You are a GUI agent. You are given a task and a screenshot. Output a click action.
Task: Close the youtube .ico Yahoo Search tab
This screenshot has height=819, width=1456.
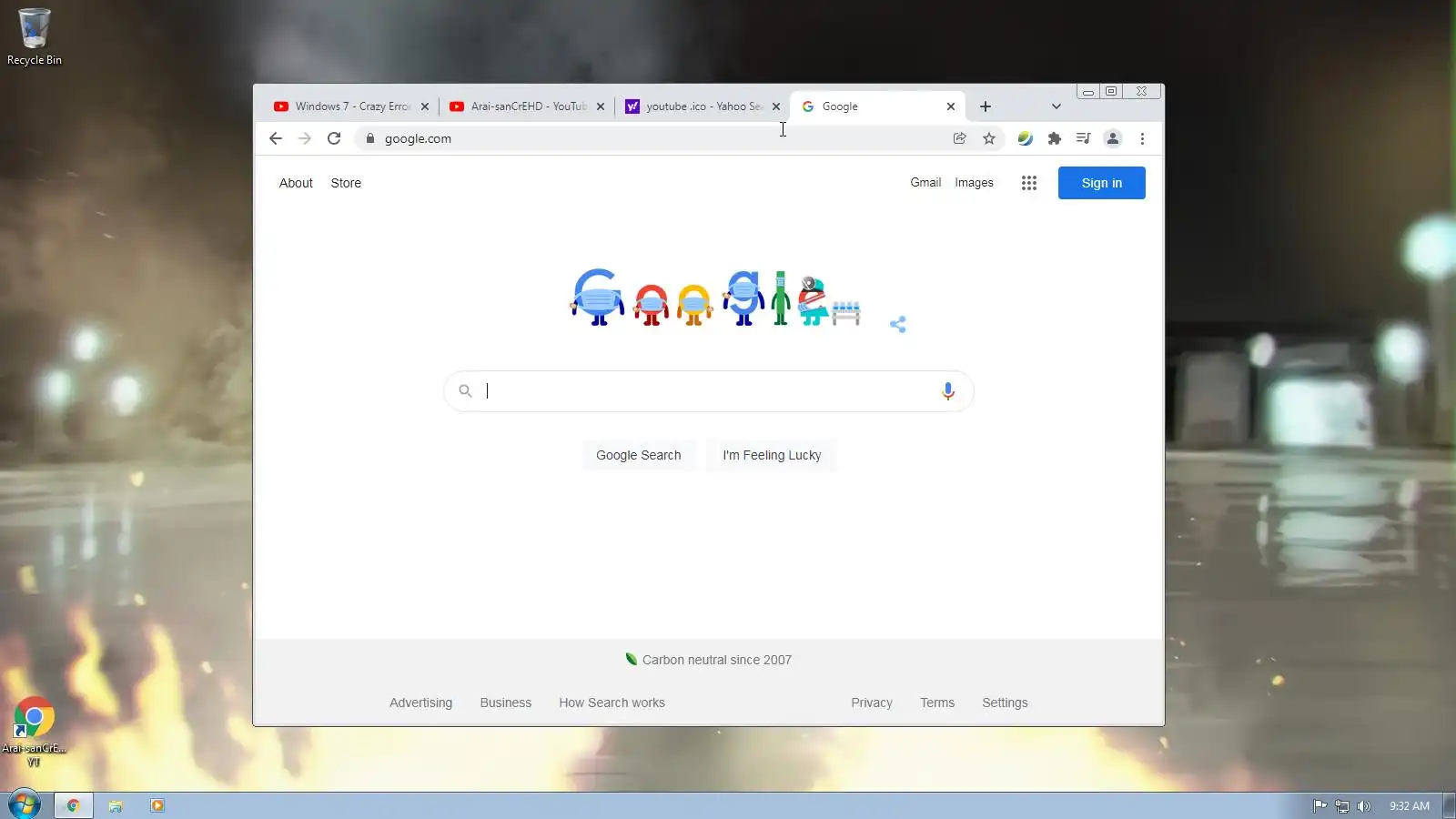[776, 106]
